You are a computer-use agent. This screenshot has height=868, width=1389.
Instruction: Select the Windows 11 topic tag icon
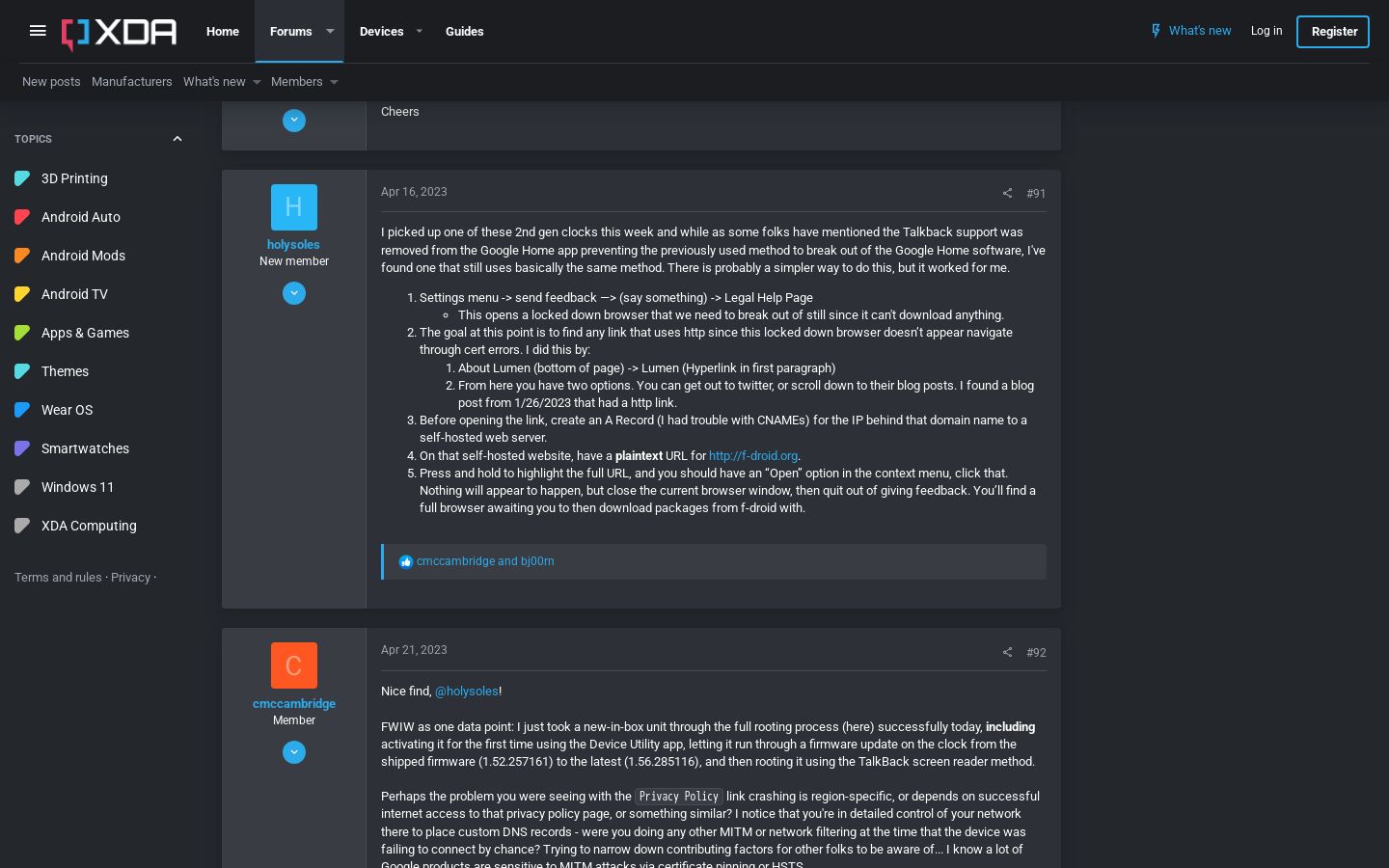click(23, 487)
